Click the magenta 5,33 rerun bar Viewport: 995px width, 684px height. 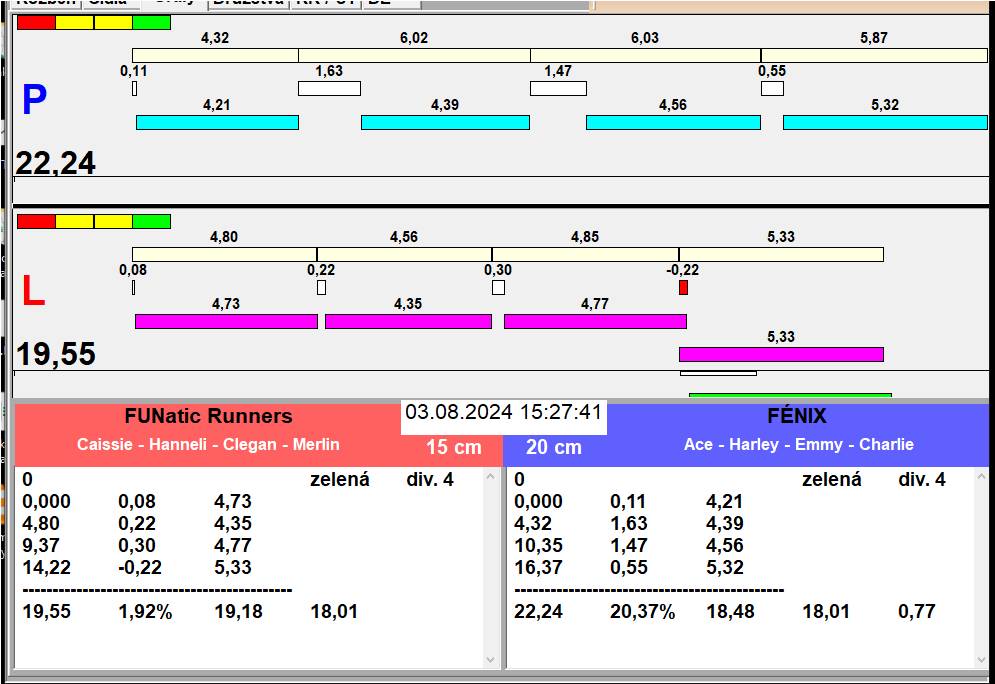pos(781,354)
